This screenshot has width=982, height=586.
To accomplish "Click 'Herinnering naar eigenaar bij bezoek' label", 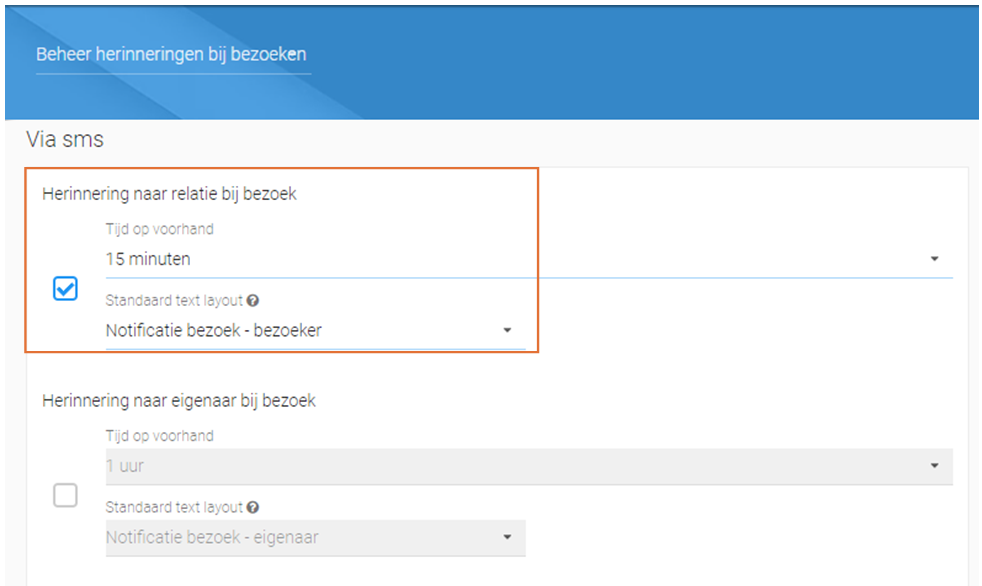I will point(178,401).
